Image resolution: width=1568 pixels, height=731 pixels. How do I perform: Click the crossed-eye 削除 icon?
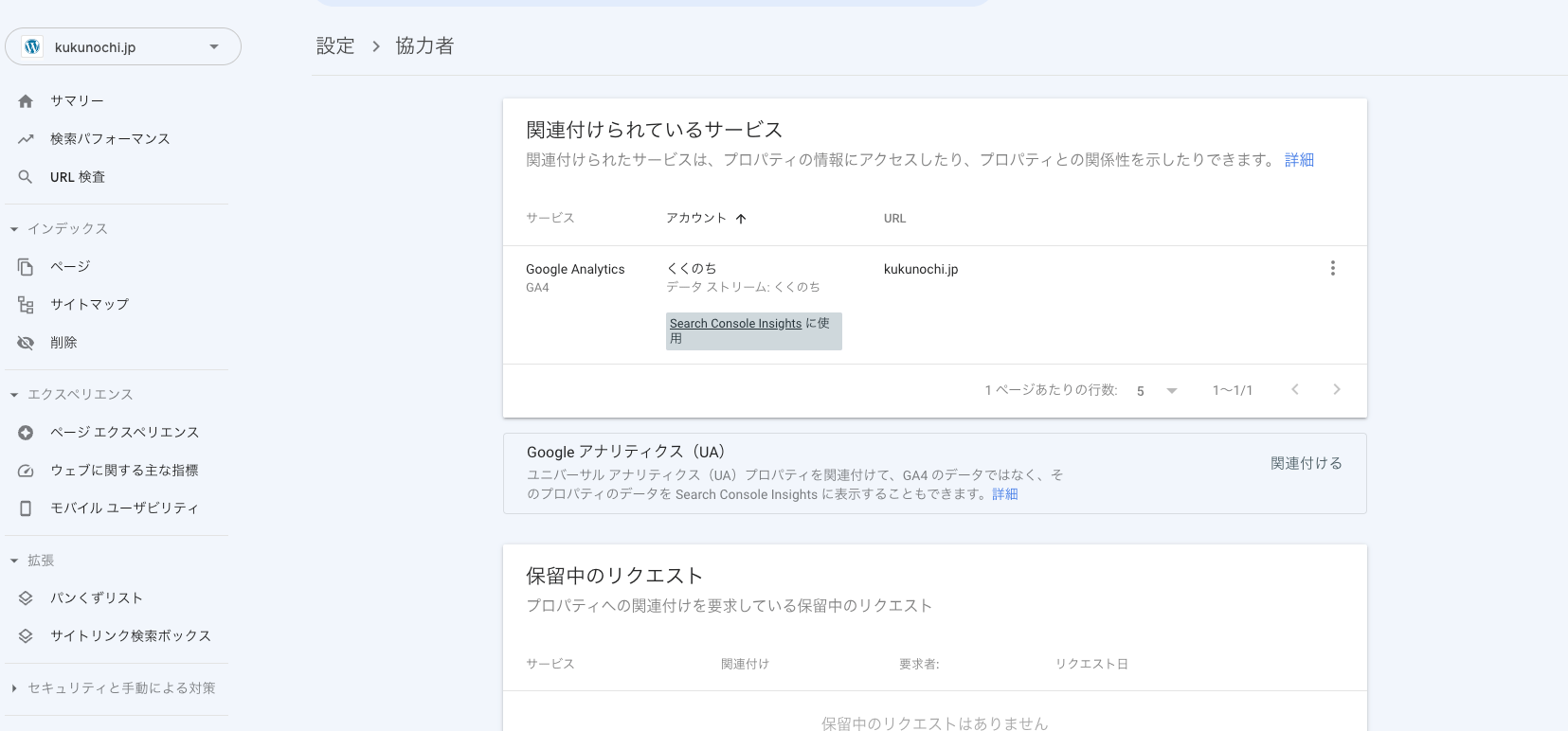[x=26, y=343]
